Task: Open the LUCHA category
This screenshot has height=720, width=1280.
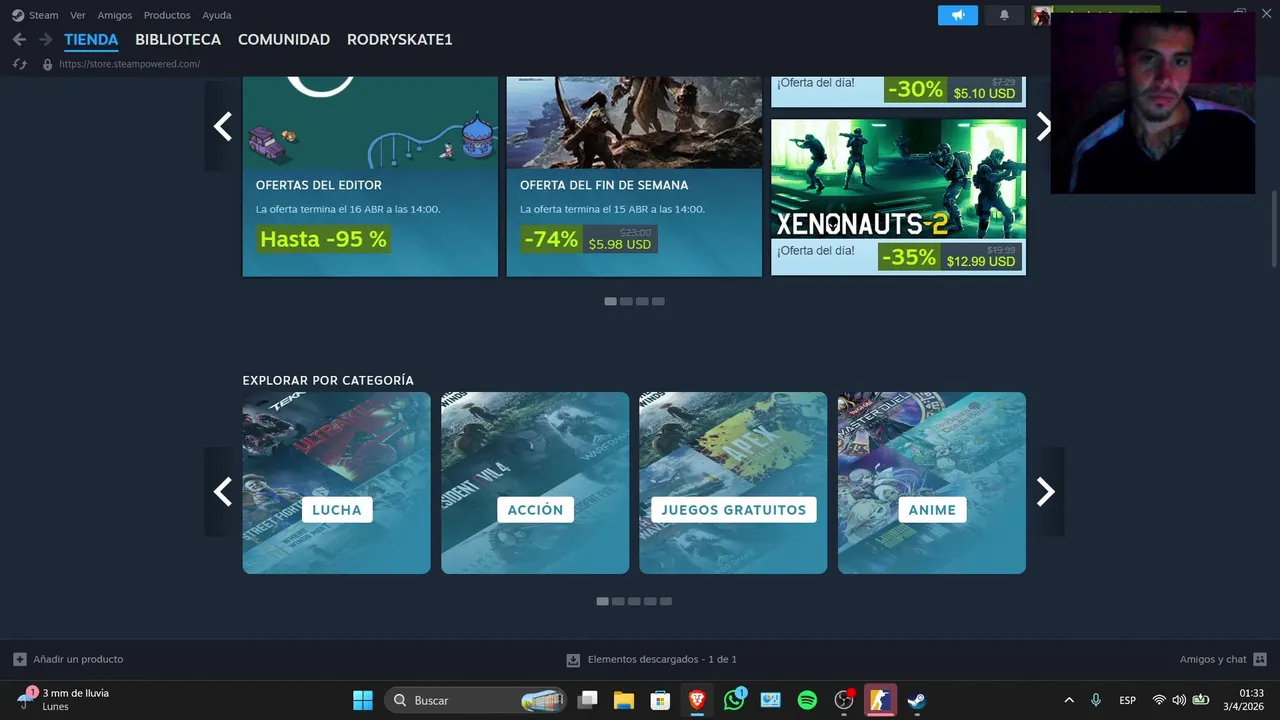Action: (336, 483)
